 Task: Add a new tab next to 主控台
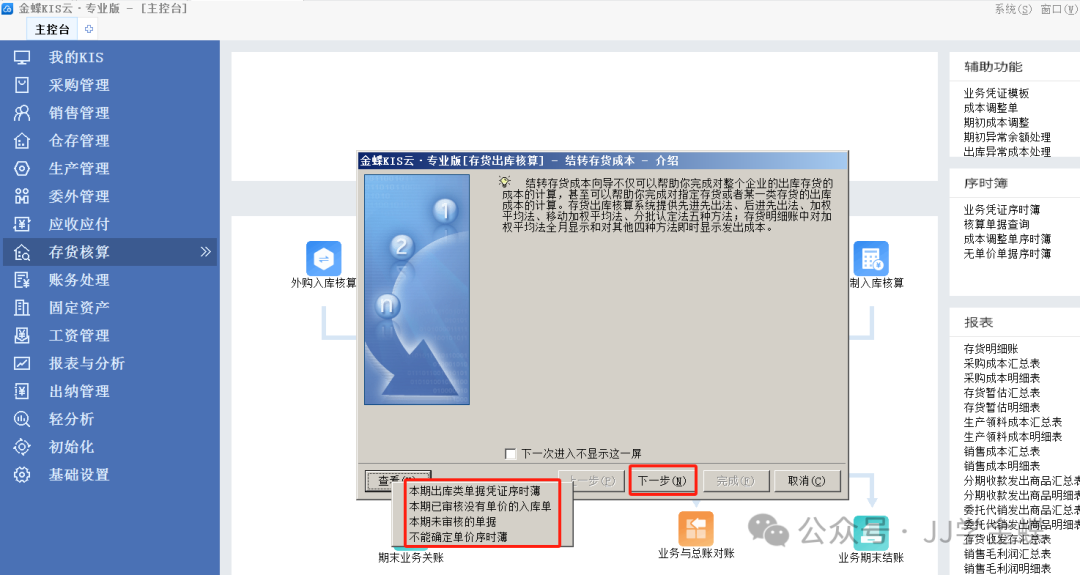pyautogui.click(x=90, y=29)
